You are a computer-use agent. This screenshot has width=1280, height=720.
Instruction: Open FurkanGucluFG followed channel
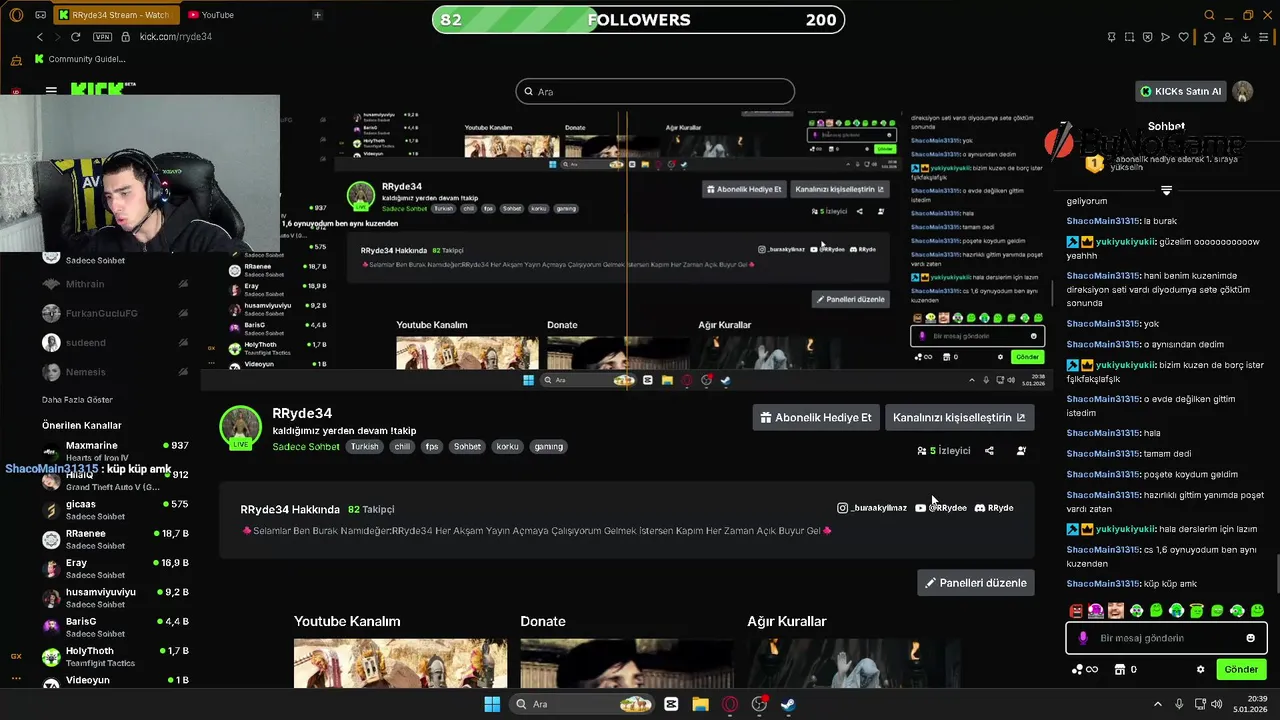pos(115,313)
